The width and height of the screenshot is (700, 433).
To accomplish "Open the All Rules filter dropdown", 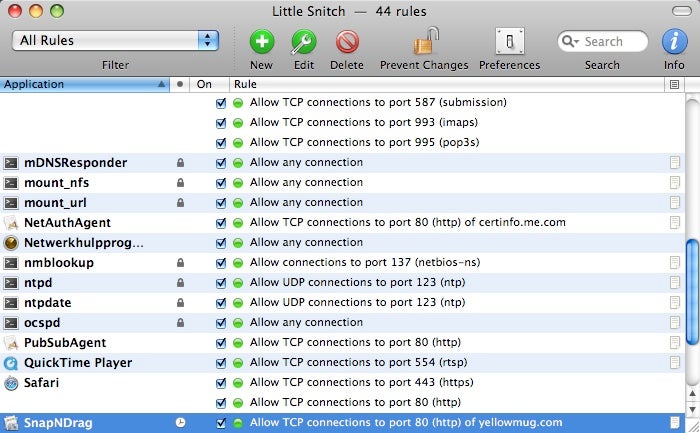I will 115,41.
